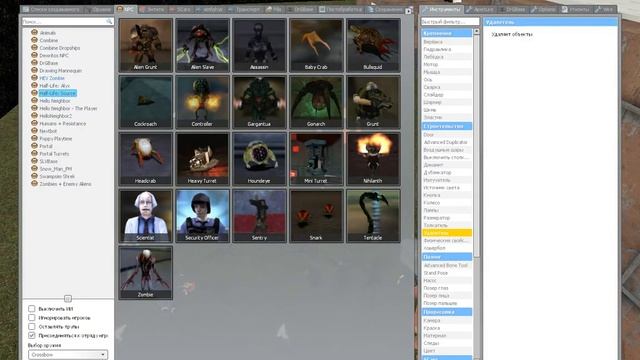Select the Веревка tool
The height and width of the screenshot is (360, 640).
(x=447, y=42)
